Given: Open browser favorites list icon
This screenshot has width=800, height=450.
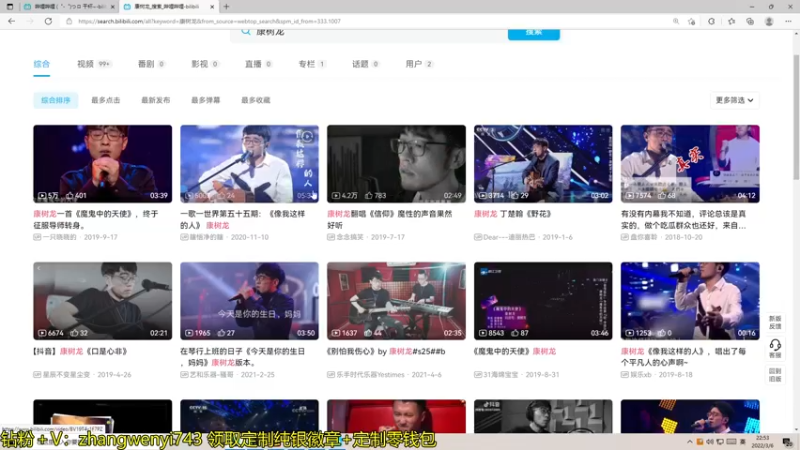Looking at the screenshot, I should click(731, 21).
